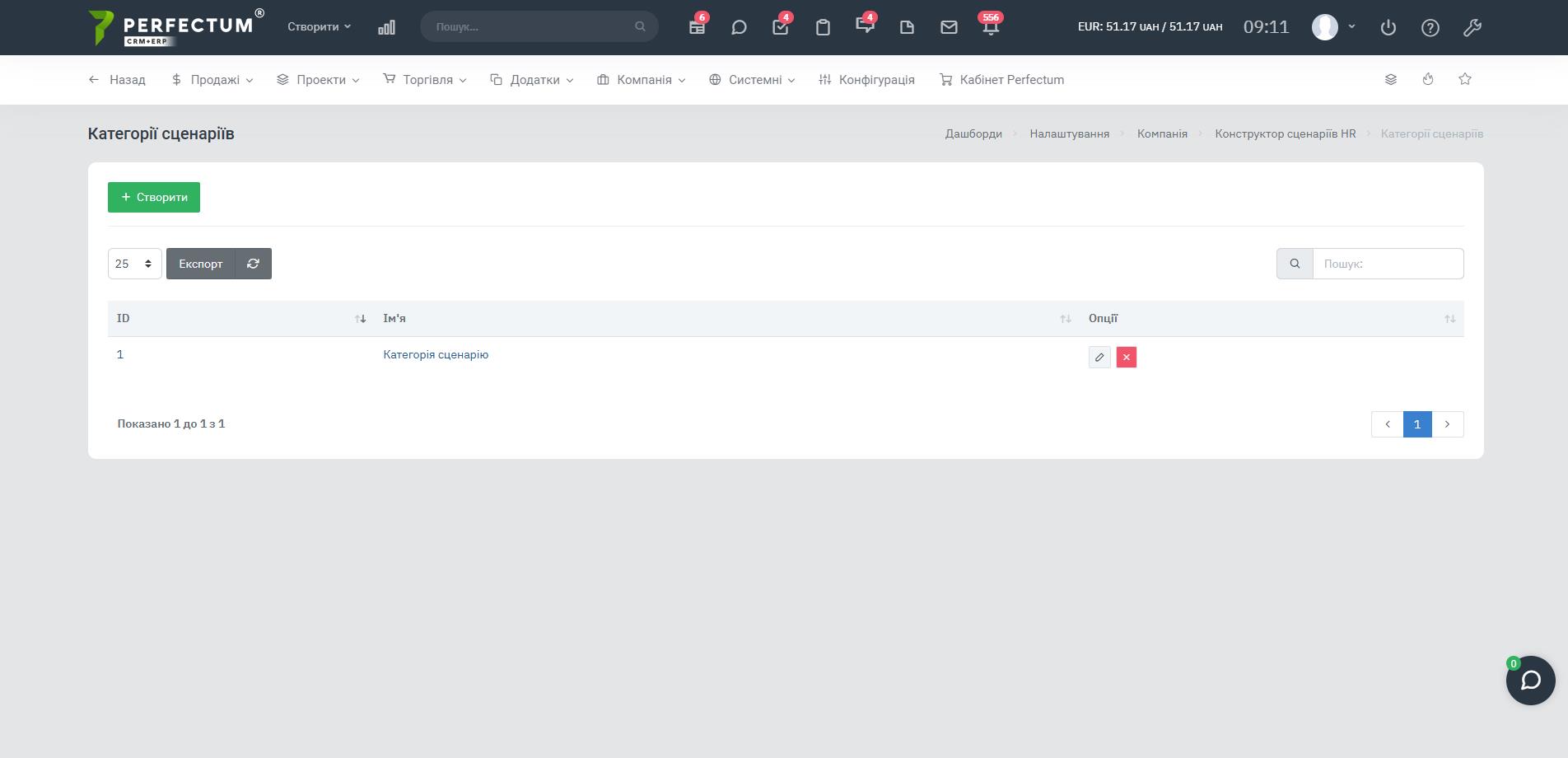The width and height of the screenshot is (1568, 758).
Task: Open the mail envelope icon
Action: coord(949,27)
